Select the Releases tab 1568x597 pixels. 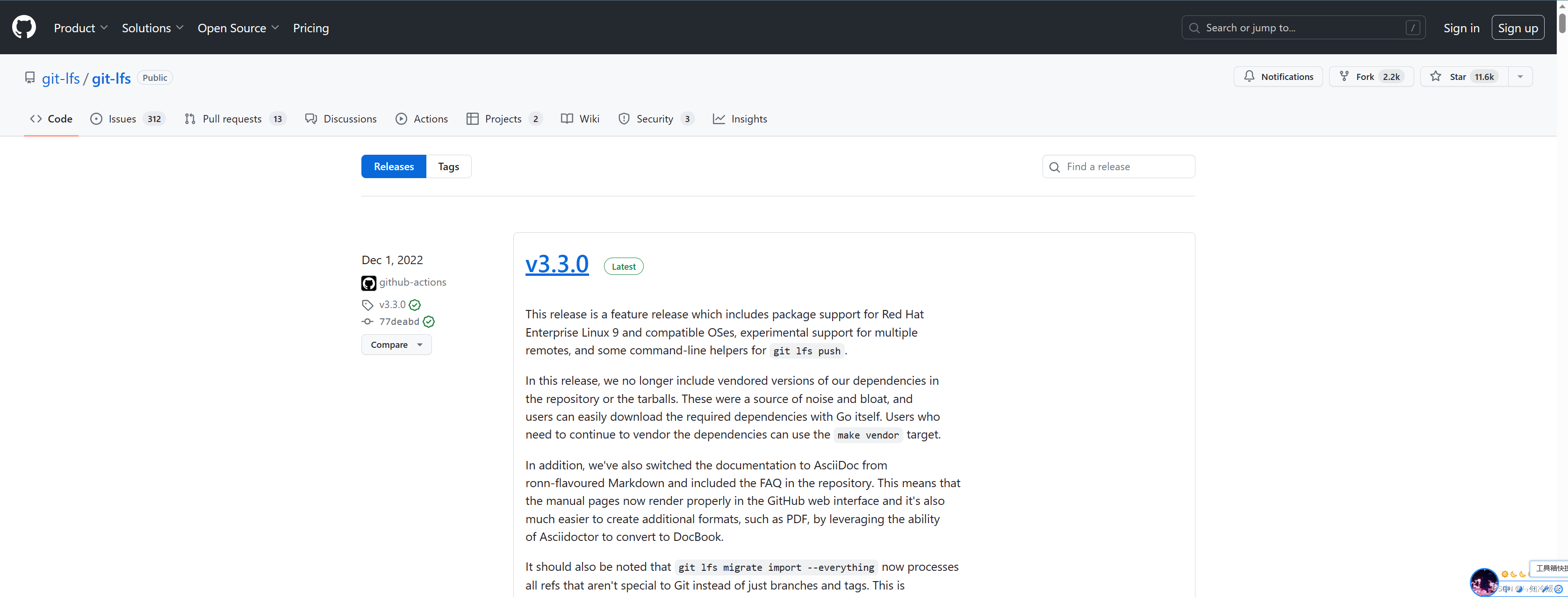pyautogui.click(x=394, y=166)
